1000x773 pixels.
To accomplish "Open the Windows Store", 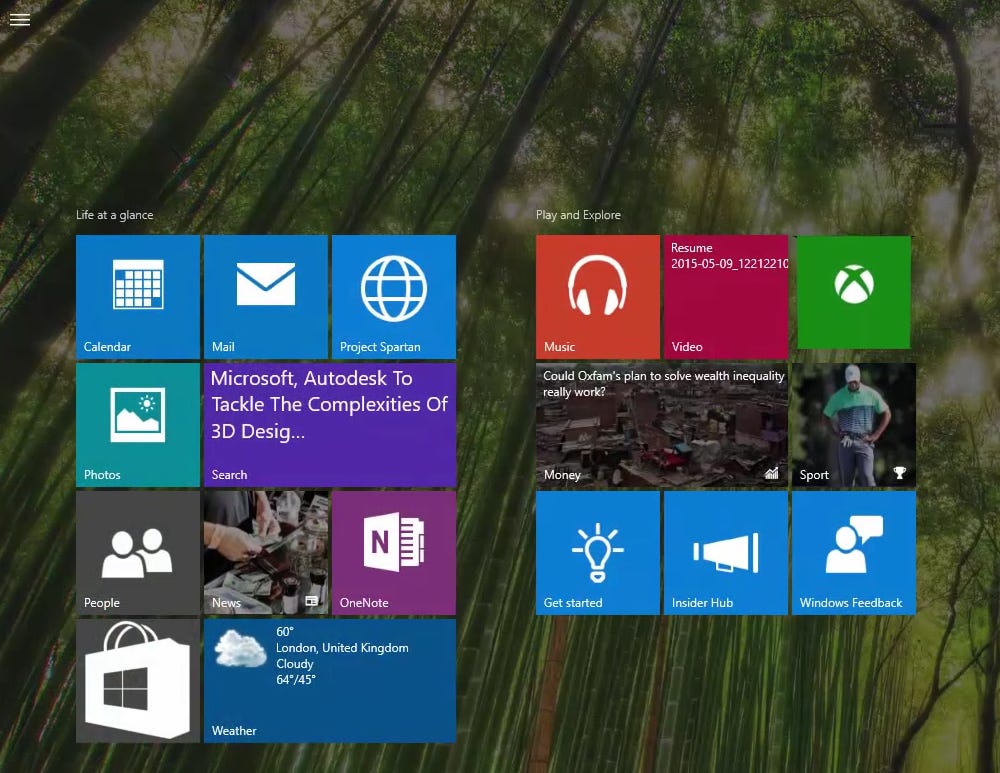I will coord(137,681).
